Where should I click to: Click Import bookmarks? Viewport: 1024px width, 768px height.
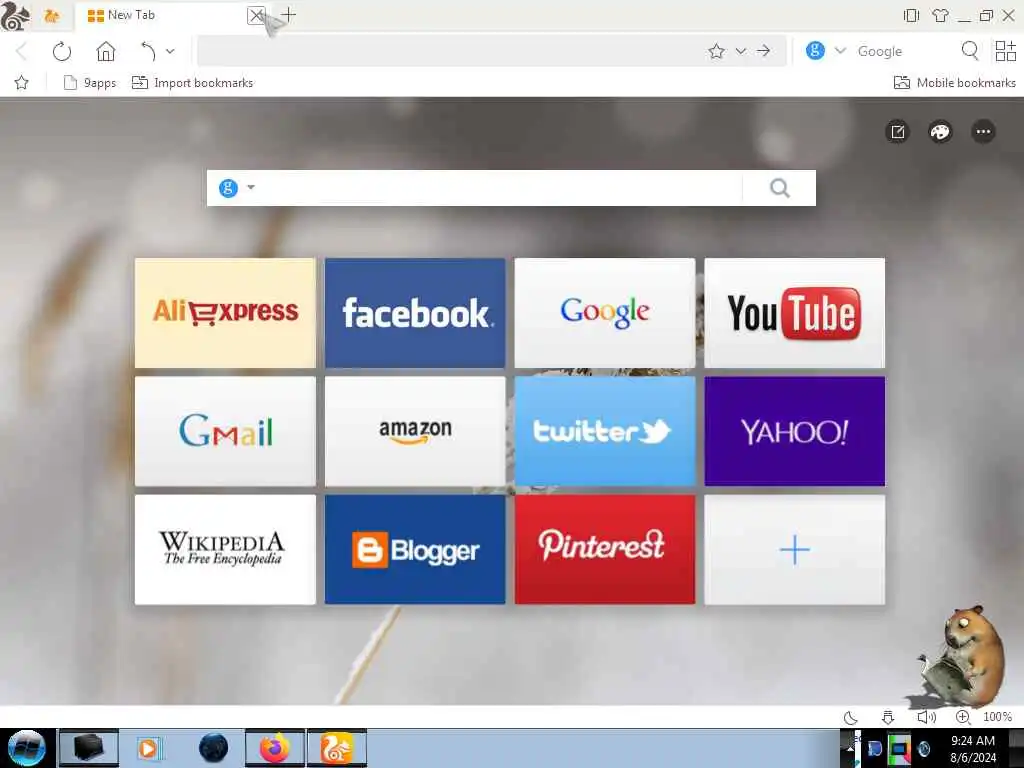pyautogui.click(x=193, y=83)
